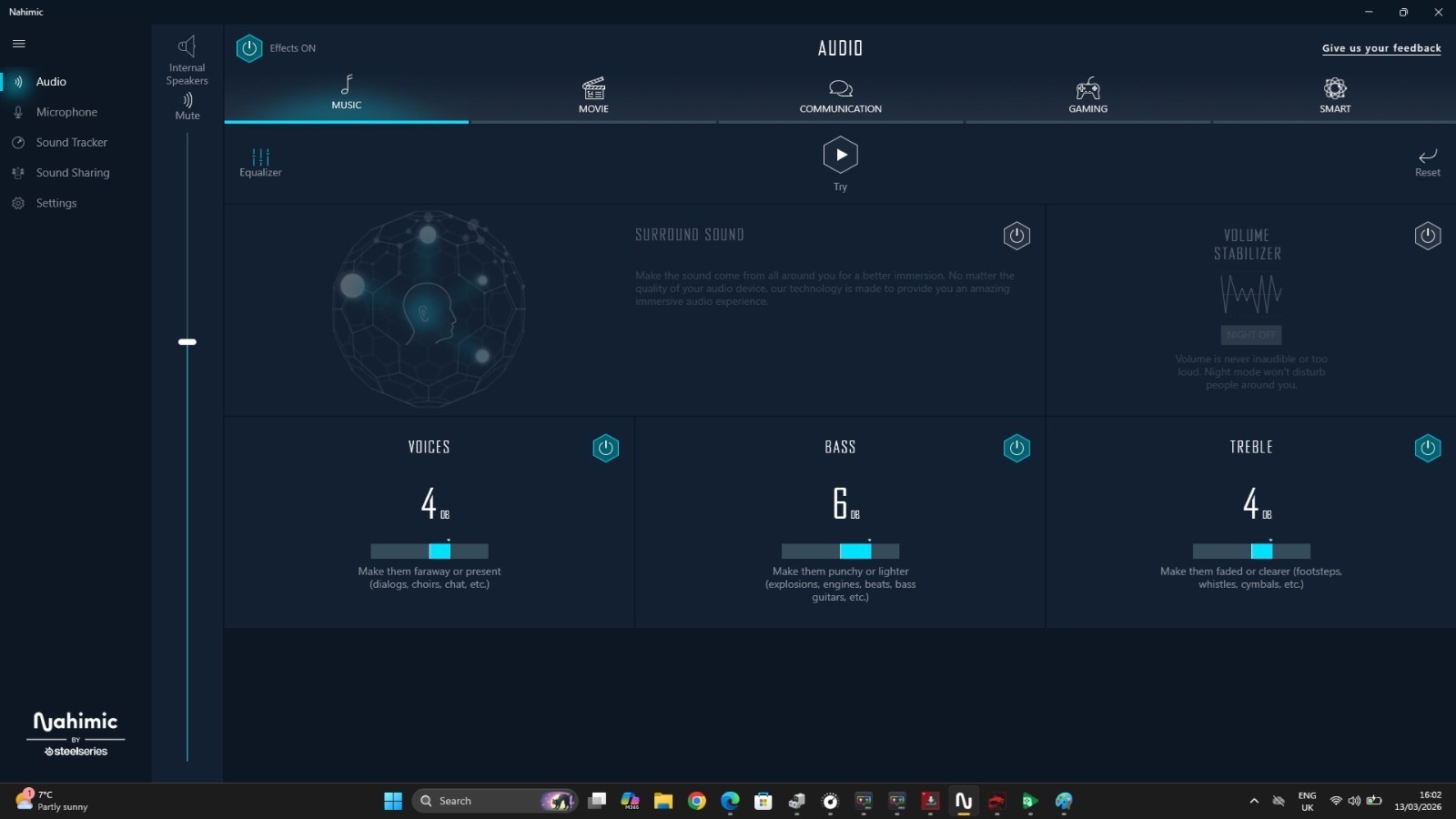
Task: Click the Night Off mode button
Action: click(x=1251, y=335)
